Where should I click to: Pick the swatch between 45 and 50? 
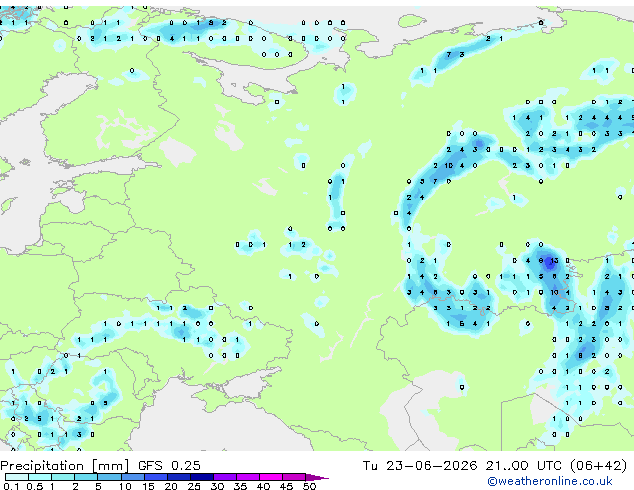294,477
